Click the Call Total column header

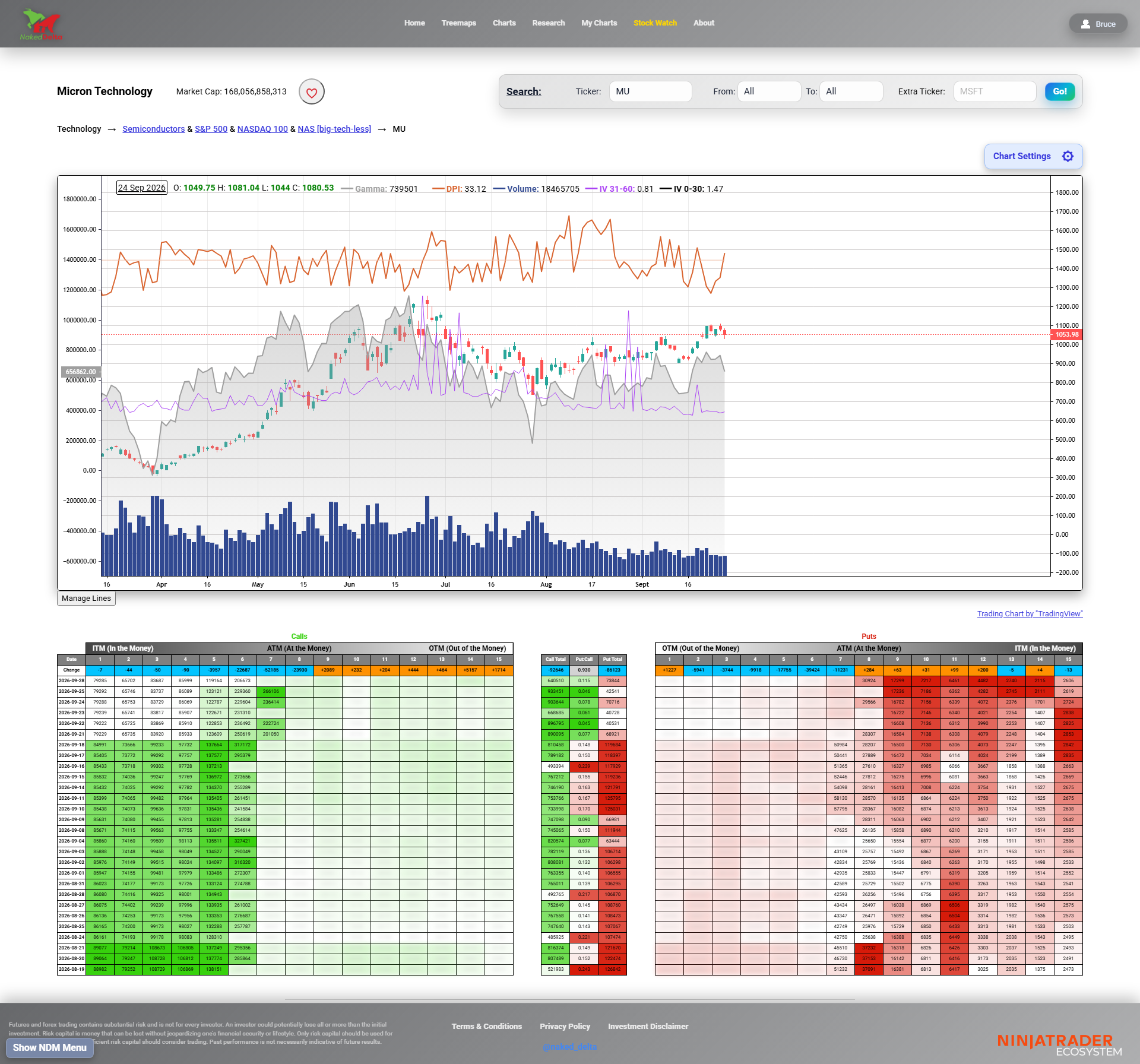coord(555,659)
